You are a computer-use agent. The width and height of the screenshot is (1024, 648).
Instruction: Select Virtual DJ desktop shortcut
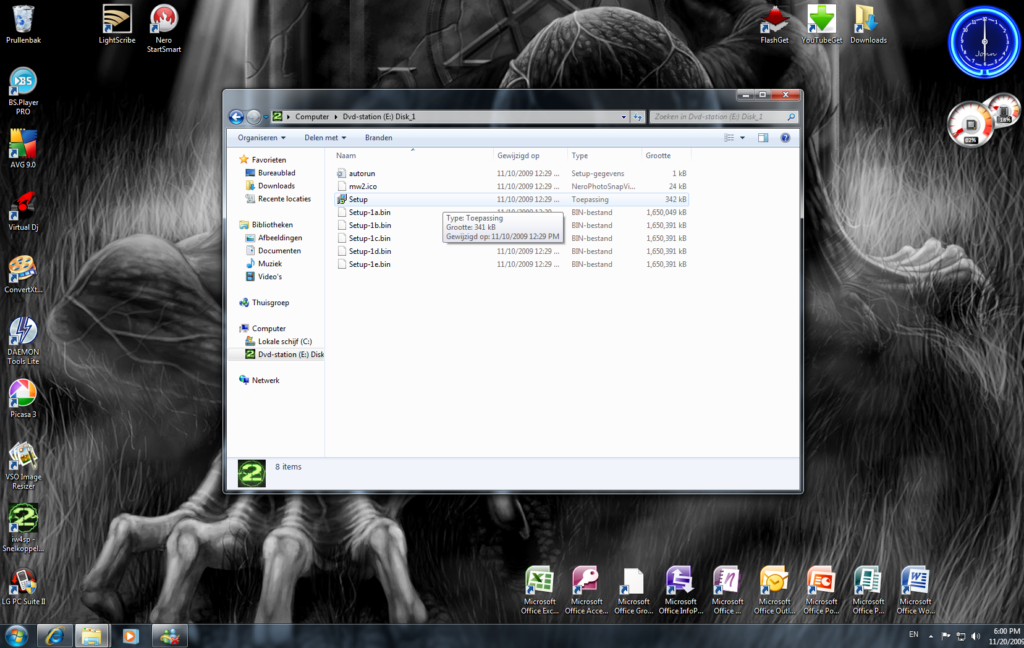click(23, 212)
